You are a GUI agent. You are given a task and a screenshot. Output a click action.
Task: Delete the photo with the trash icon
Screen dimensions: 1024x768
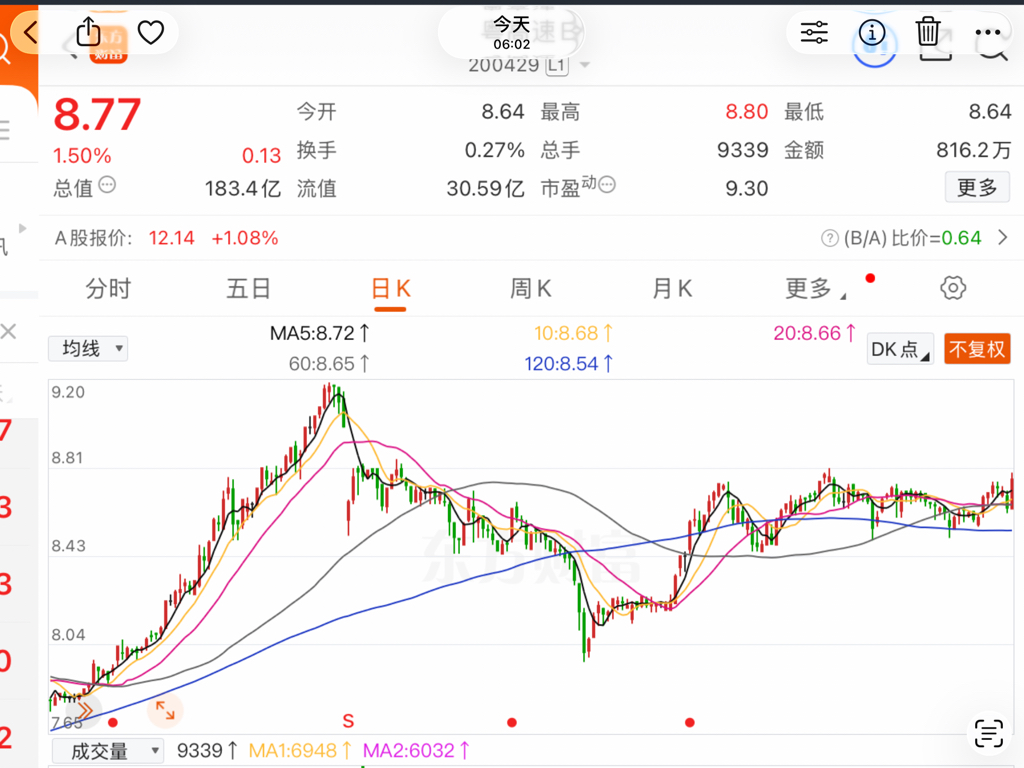[928, 33]
